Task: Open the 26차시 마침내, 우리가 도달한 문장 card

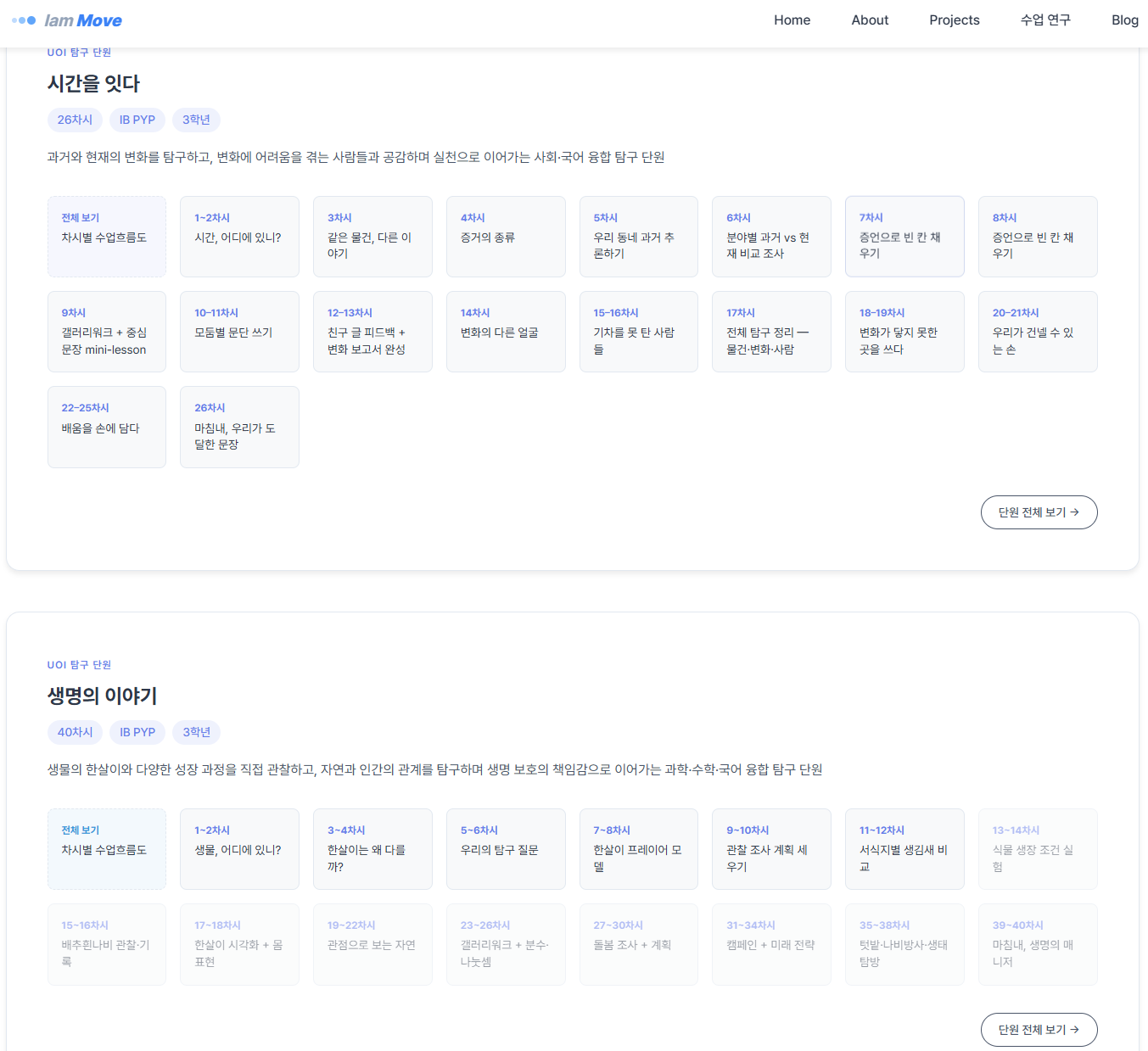Action: 239,427
